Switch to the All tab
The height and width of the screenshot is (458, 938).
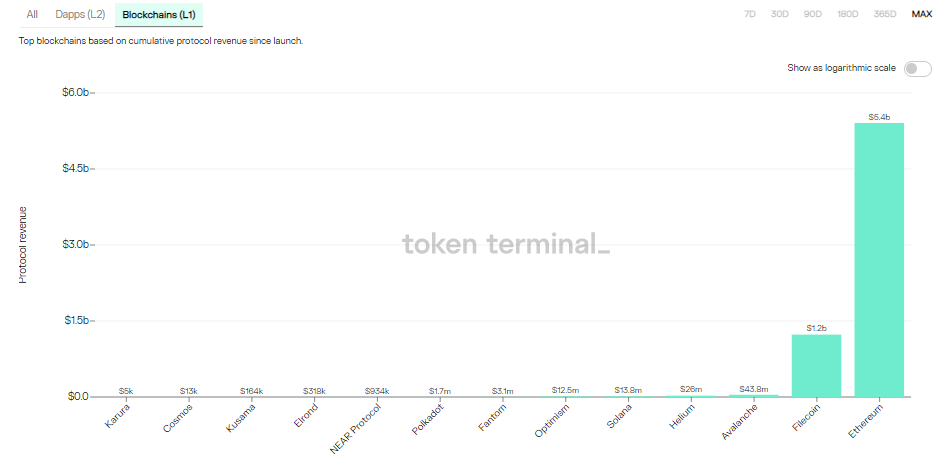[x=33, y=14]
